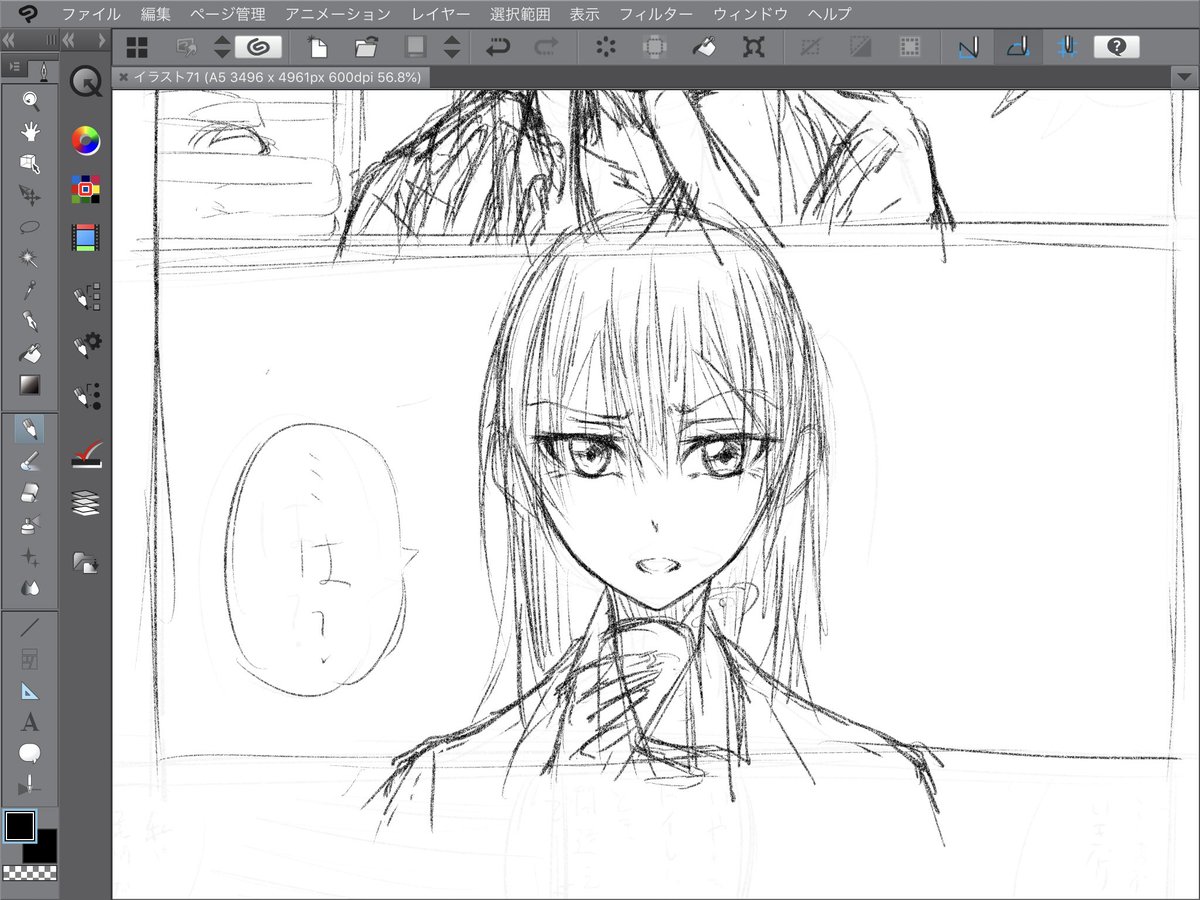Image resolution: width=1200 pixels, height=900 pixels.
Task: Open the ウィンドウ menu
Action: pos(750,14)
